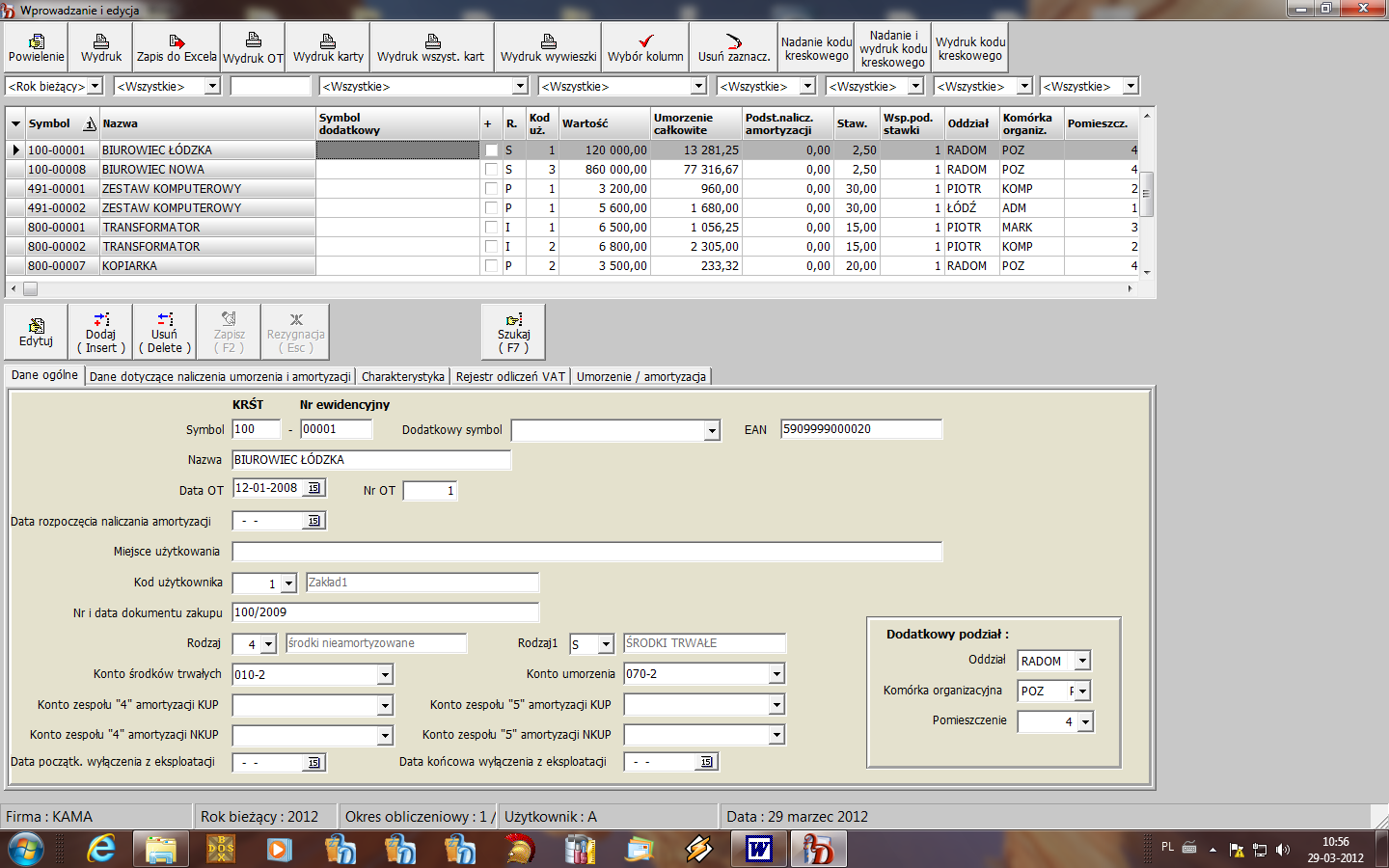Image resolution: width=1389 pixels, height=868 pixels.
Task: Open the media player taskbar icon
Action: click(x=279, y=850)
